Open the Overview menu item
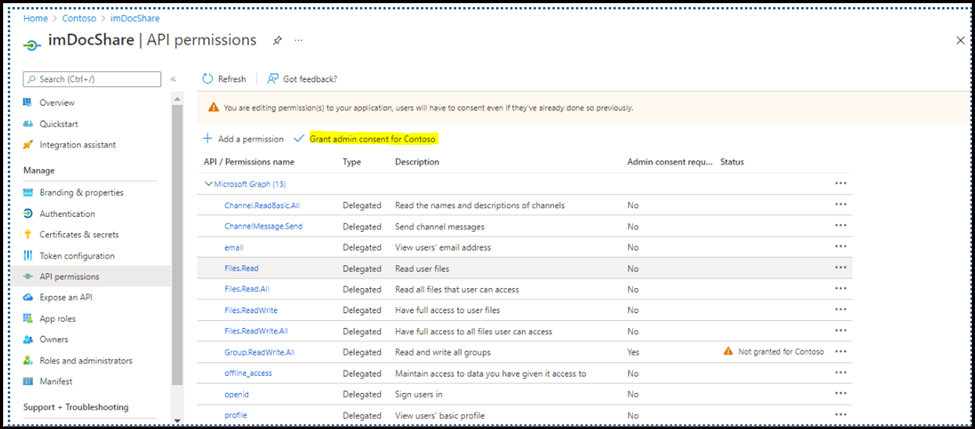 pos(57,103)
